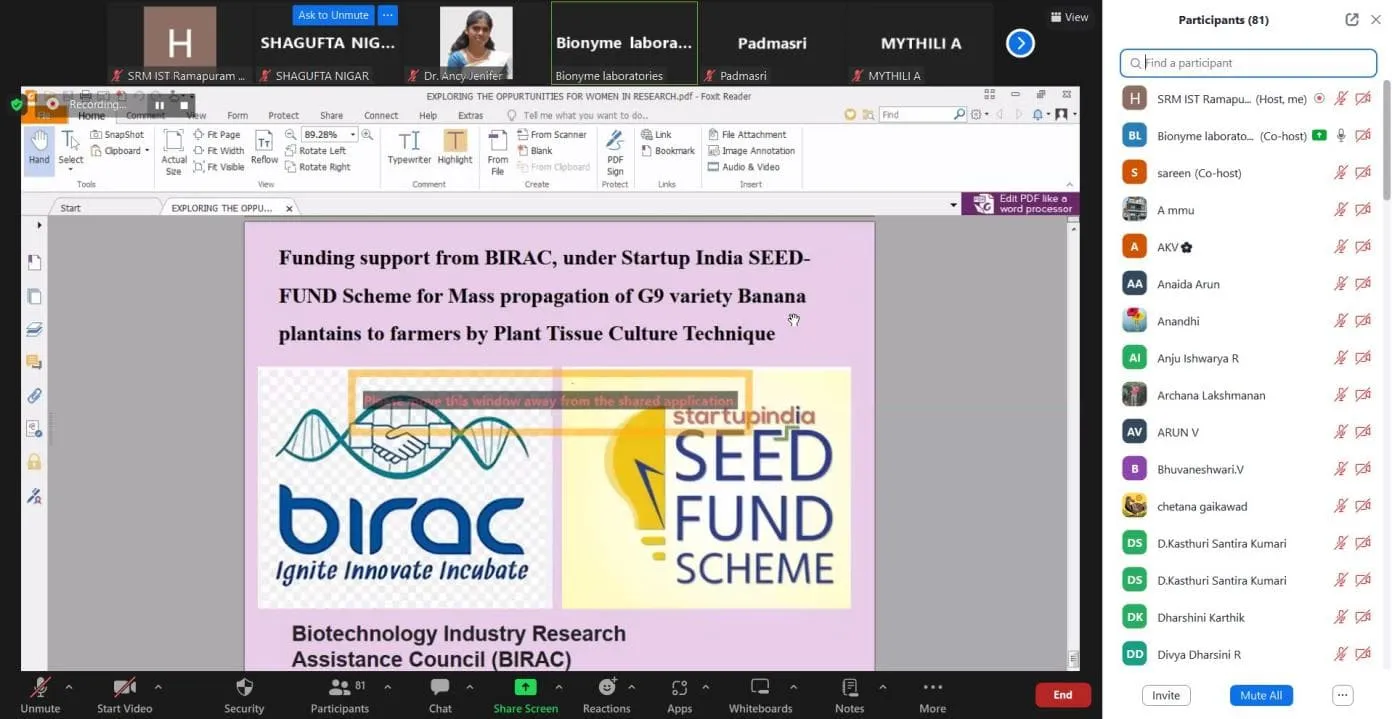Insert a File Attachment
This screenshot has height=719, width=1392.
747,134
